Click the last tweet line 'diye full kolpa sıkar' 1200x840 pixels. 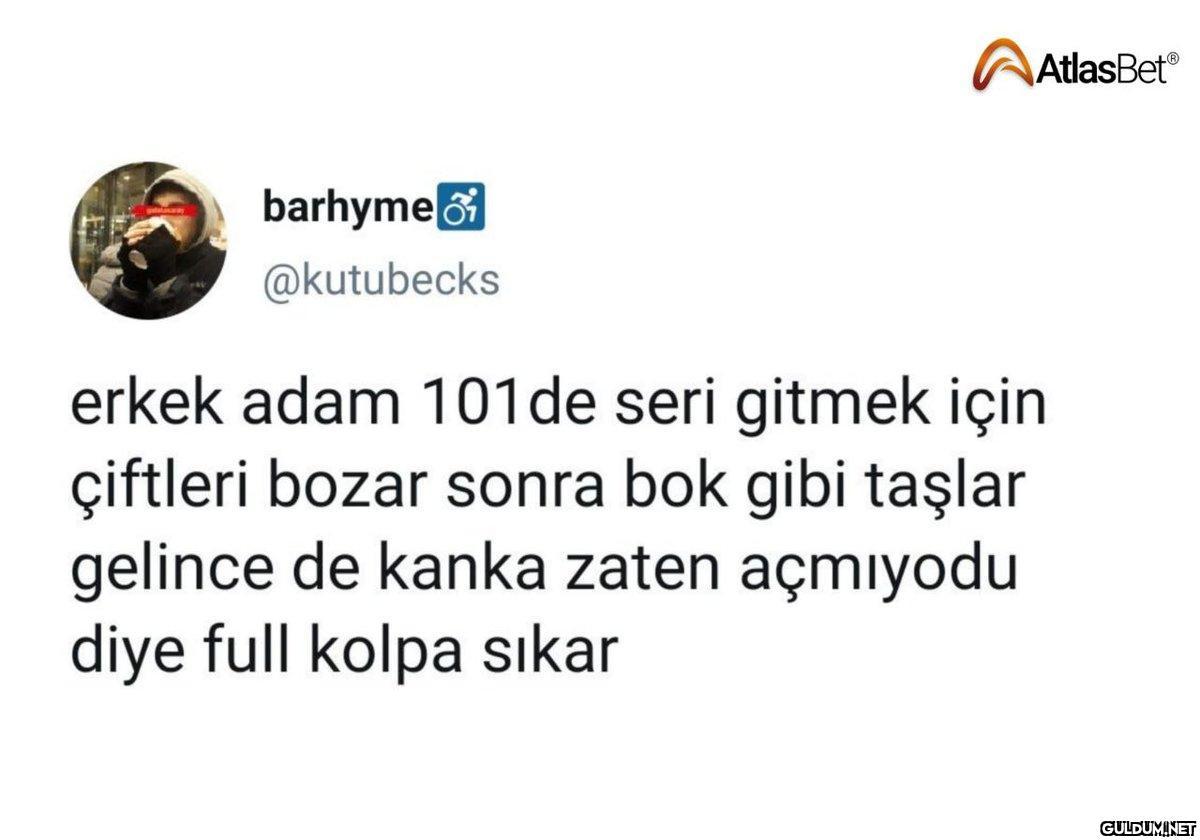tap(340, 653)
